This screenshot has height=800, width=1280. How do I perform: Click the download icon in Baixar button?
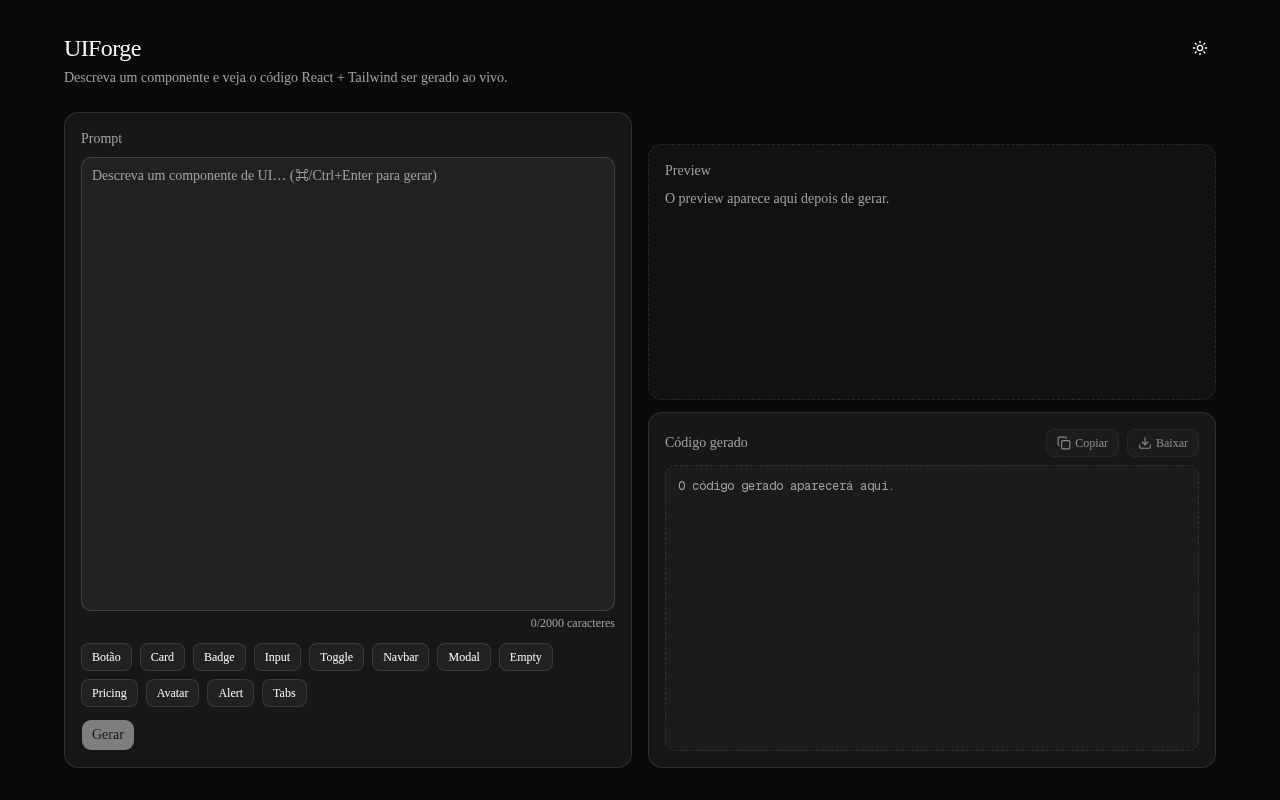[x=1145, y=443]
